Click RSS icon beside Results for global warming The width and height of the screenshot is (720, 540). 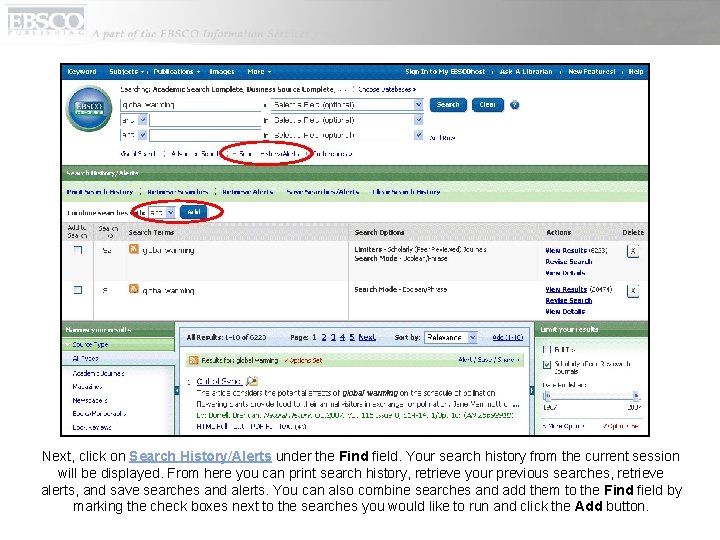tap(194, 360)
